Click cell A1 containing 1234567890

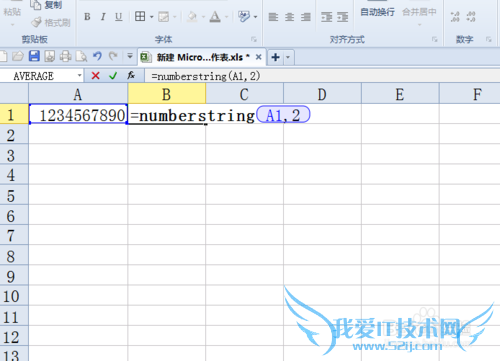point(78,115)
